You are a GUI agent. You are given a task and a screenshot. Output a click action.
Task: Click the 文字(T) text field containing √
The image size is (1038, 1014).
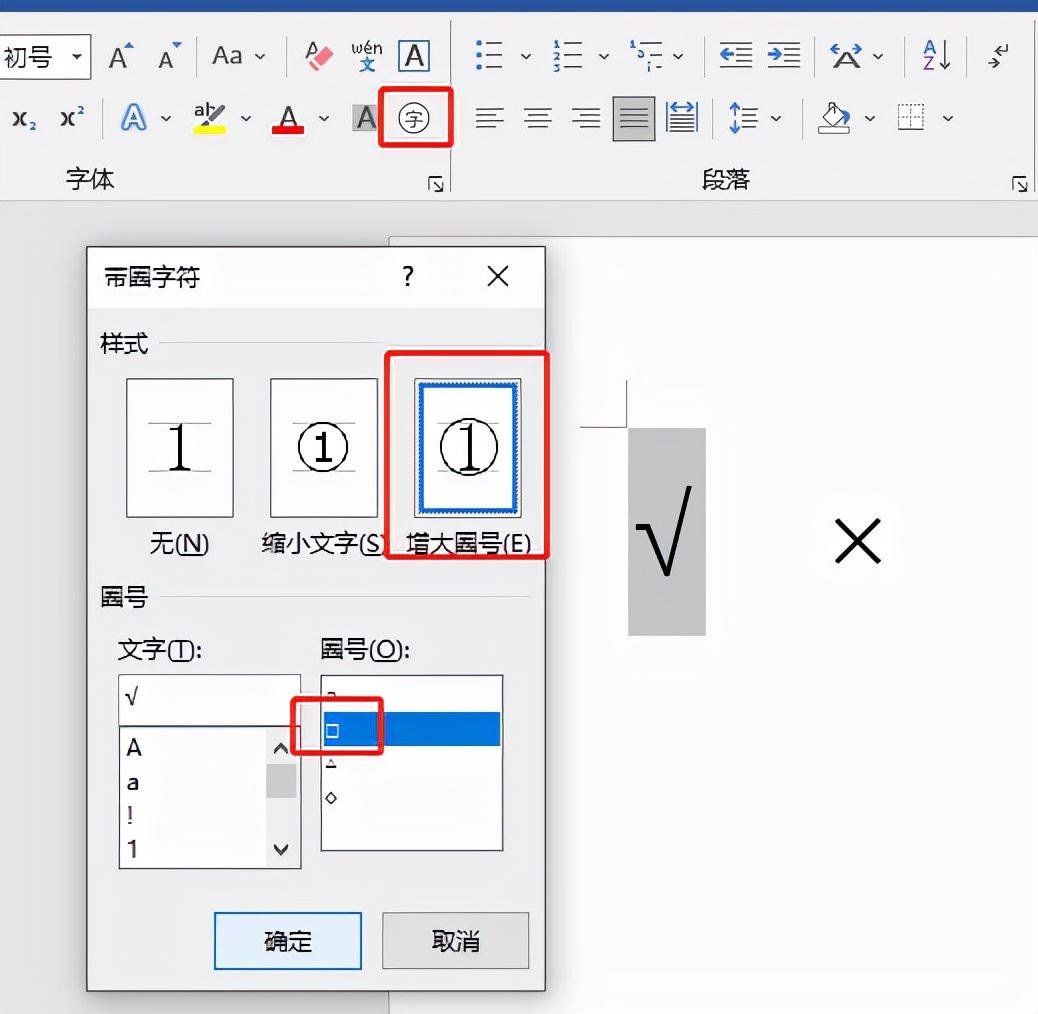pyautogui.click(x=209, y=700)
